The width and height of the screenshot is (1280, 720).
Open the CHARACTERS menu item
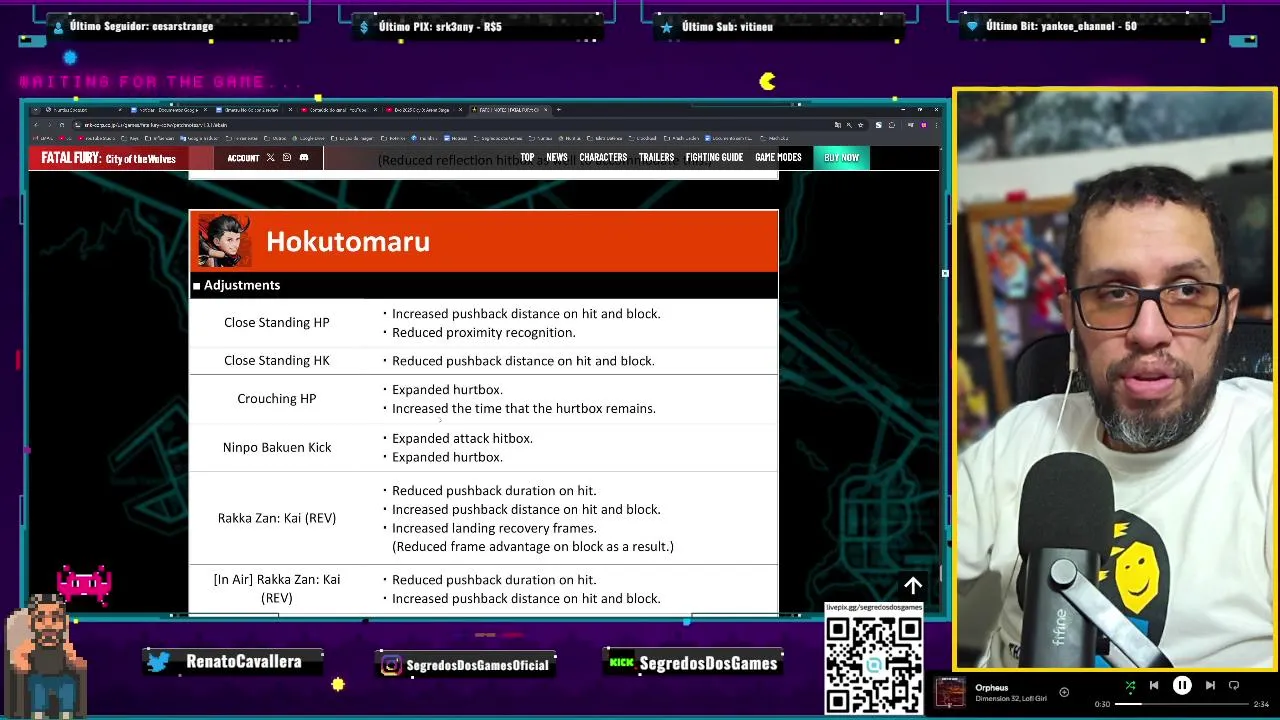tap(603, 158)
